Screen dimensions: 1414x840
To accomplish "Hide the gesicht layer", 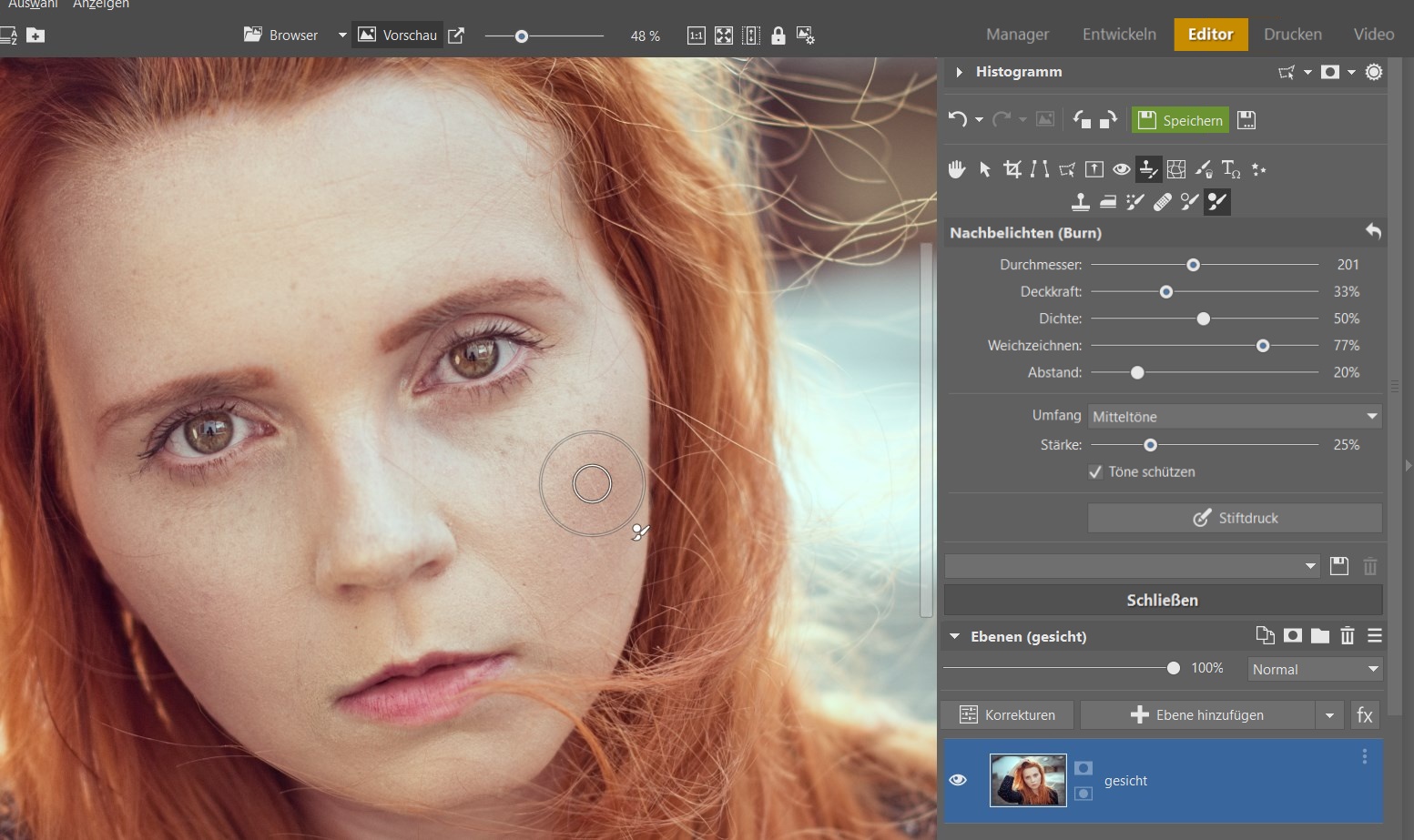I will pos(958,780).
